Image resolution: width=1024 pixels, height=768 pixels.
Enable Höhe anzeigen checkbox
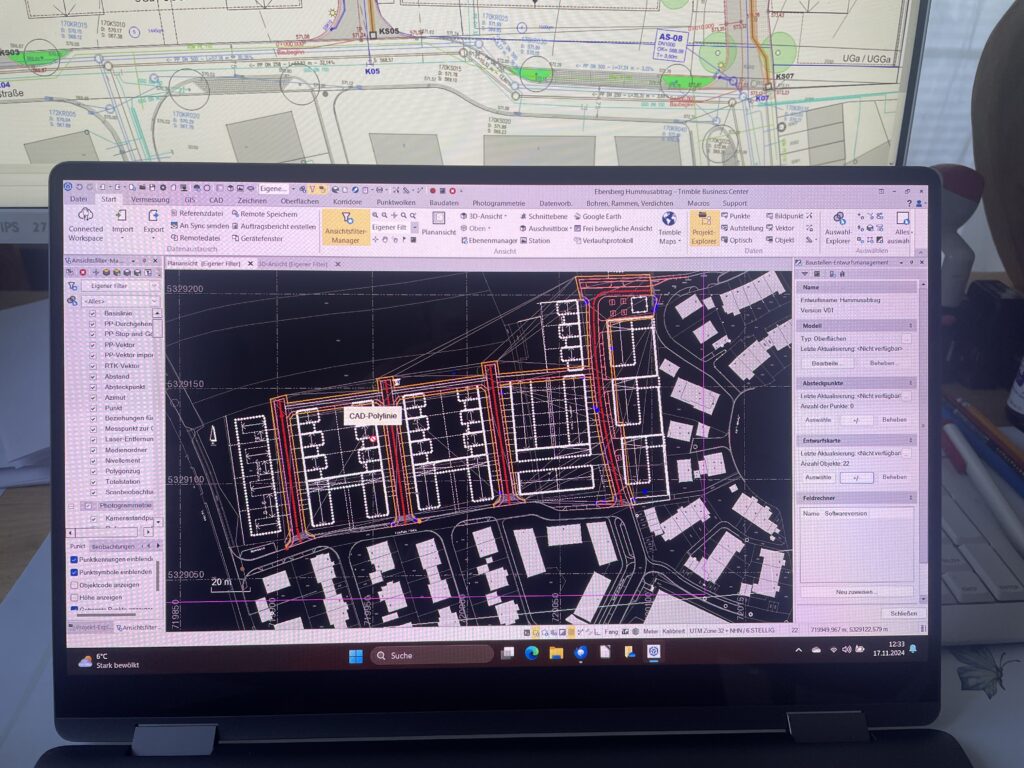(x=74, y=598)
